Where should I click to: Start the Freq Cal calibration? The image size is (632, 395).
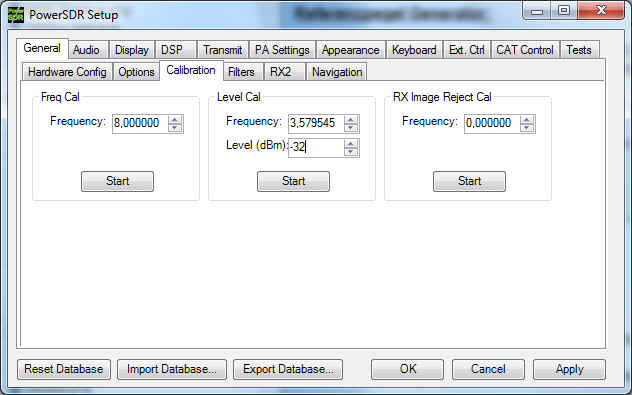(x=117, y=181)
